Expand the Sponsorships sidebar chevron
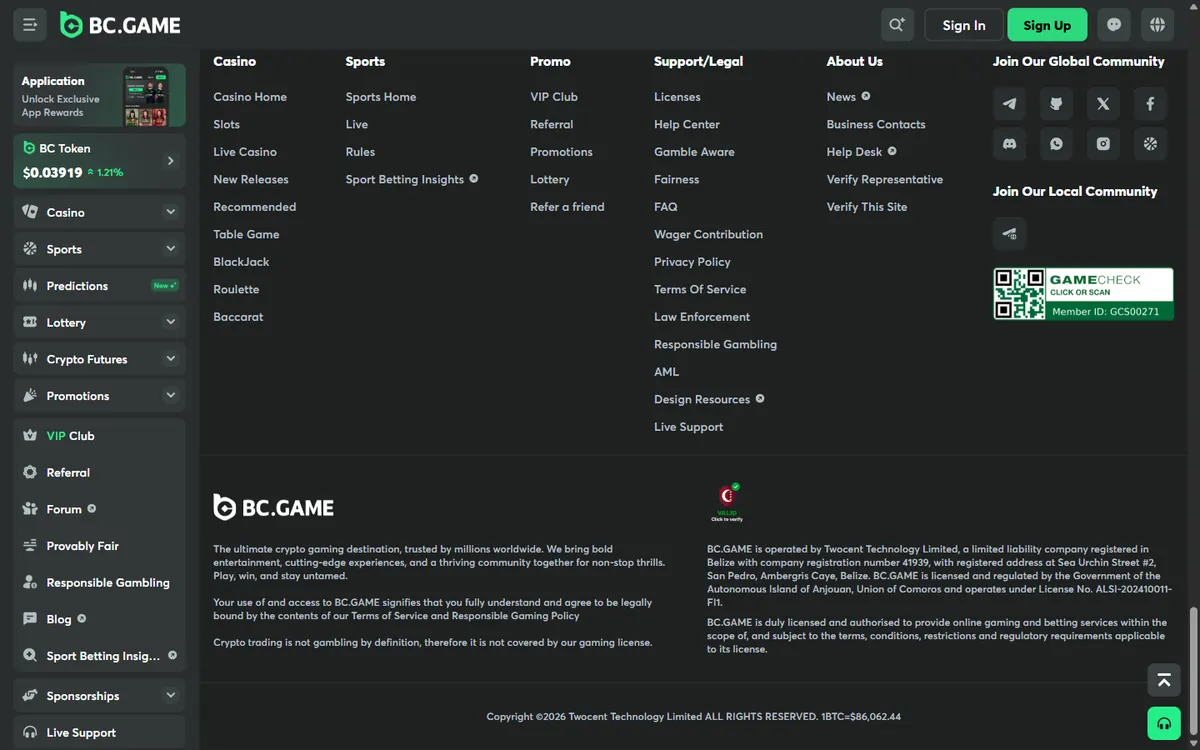This screenshot has width=1200, height=750. (170, 696)
